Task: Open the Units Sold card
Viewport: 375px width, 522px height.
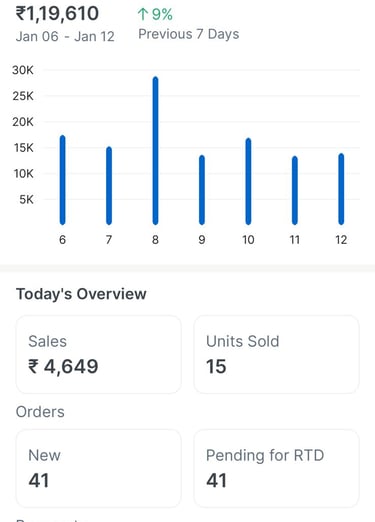Action: (x=276, y=355)
